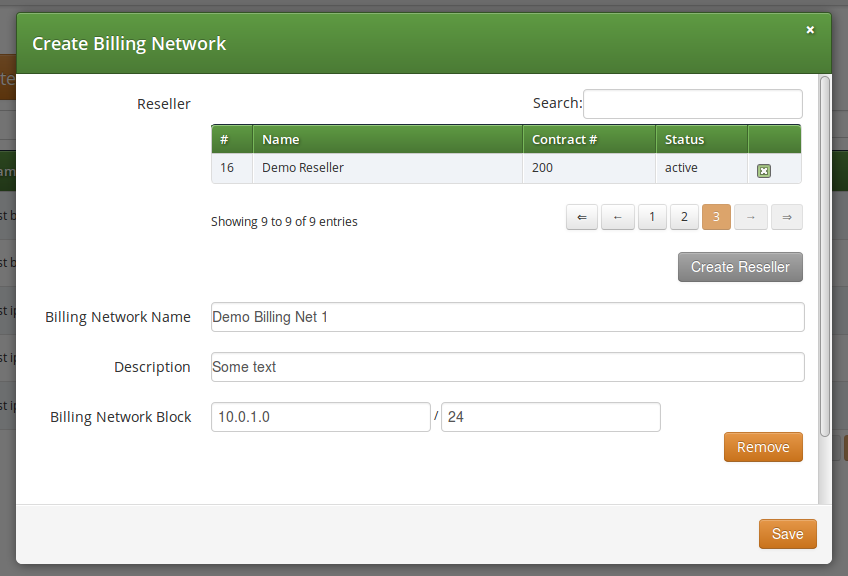Close the Create Billing Network dialog

pyautogui.click(x=810, y=30)
